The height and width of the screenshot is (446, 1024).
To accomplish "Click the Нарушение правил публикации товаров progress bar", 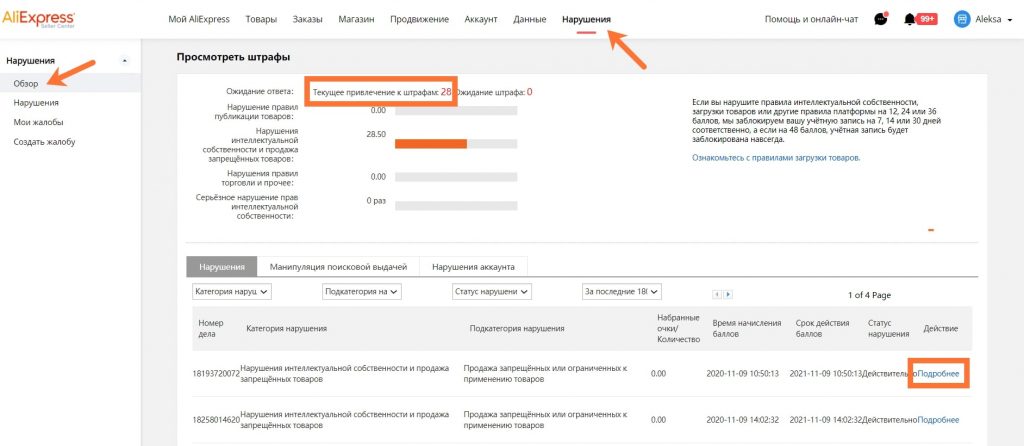I will (456, 111).
